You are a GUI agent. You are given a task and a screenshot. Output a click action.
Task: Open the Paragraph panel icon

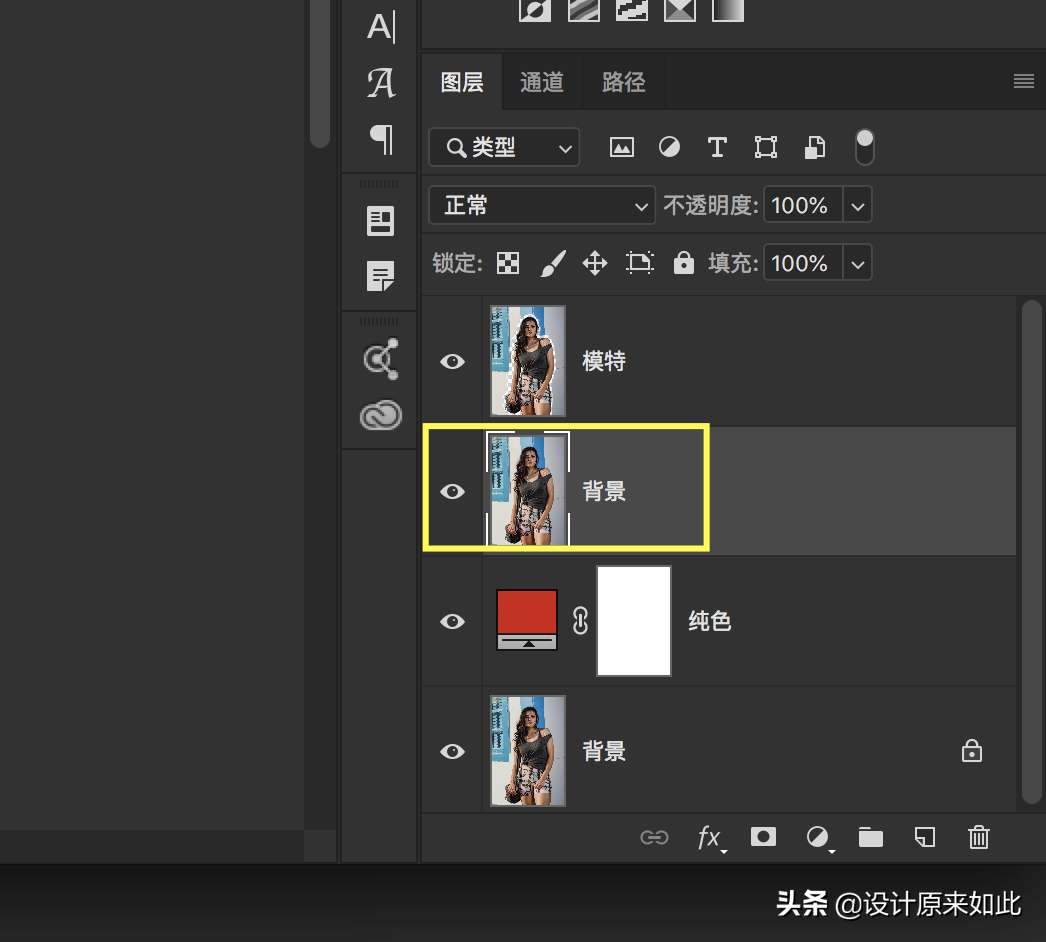click(x=381, y=139)
